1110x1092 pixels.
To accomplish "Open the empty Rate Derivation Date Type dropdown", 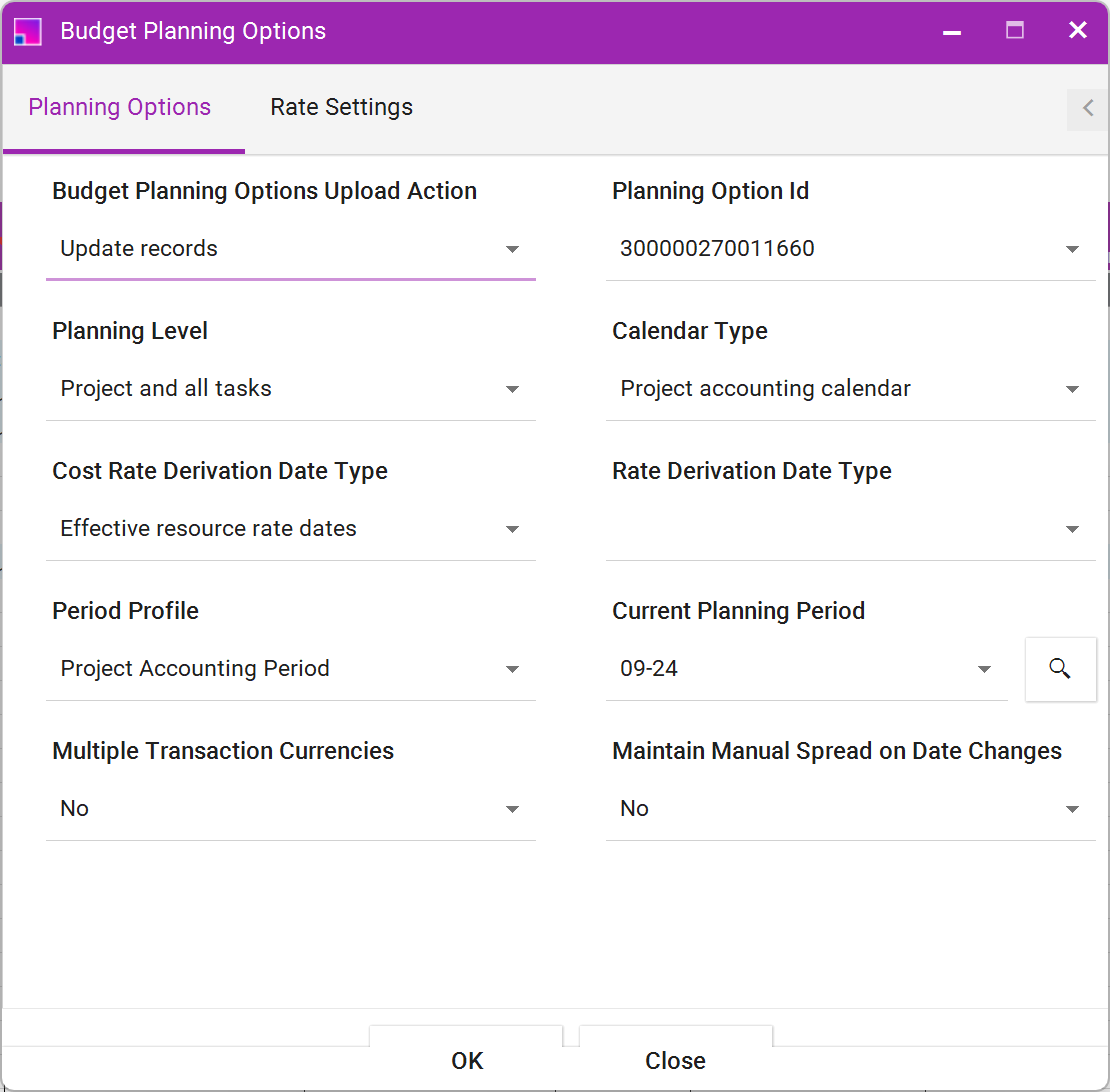I will coord(1072,529).
